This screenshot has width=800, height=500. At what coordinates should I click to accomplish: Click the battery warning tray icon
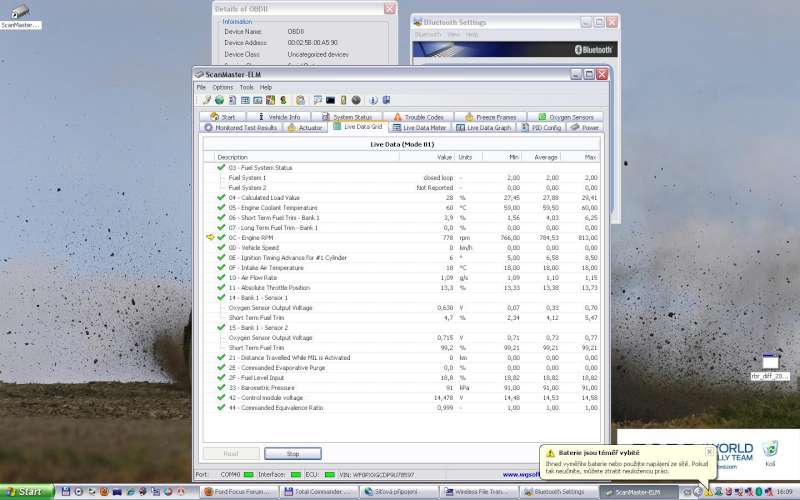click(x=708, y=492)
